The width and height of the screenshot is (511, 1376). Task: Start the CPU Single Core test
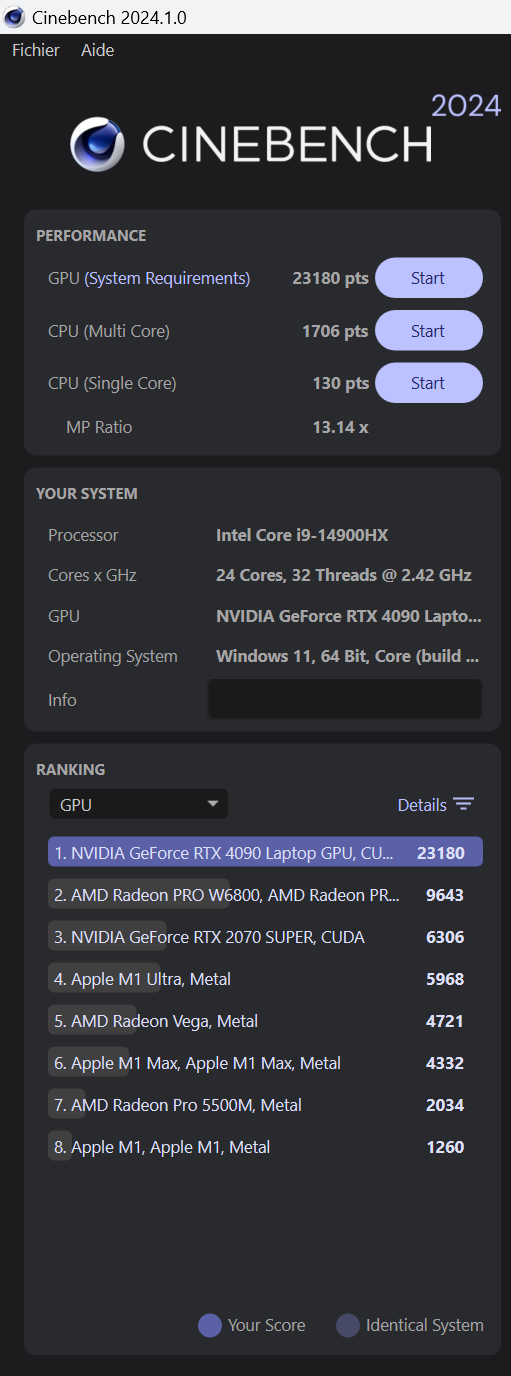(x=429, y=383)
